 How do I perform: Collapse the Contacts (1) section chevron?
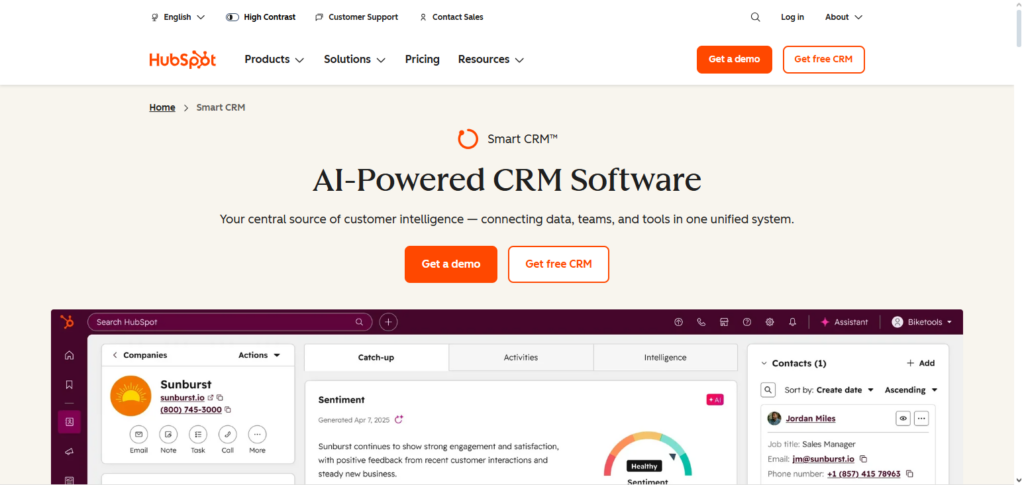(764, 363)
